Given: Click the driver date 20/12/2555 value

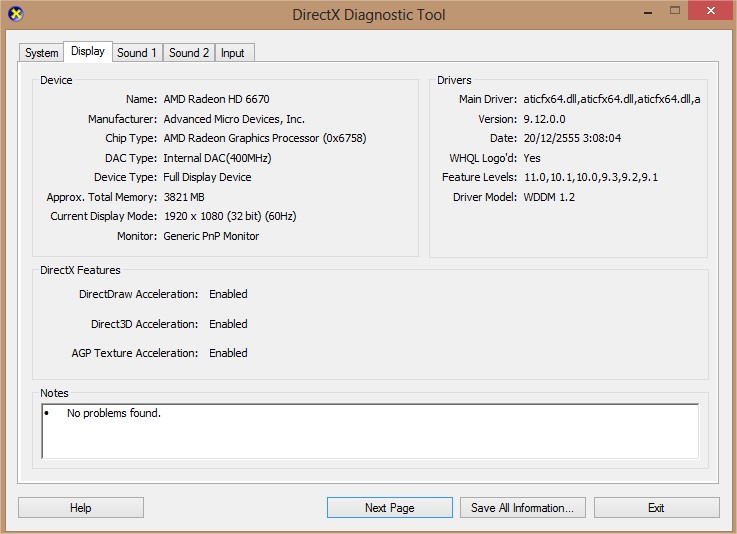Looking at the screenshot, I should pyautogui.click(x=572, y=138).
